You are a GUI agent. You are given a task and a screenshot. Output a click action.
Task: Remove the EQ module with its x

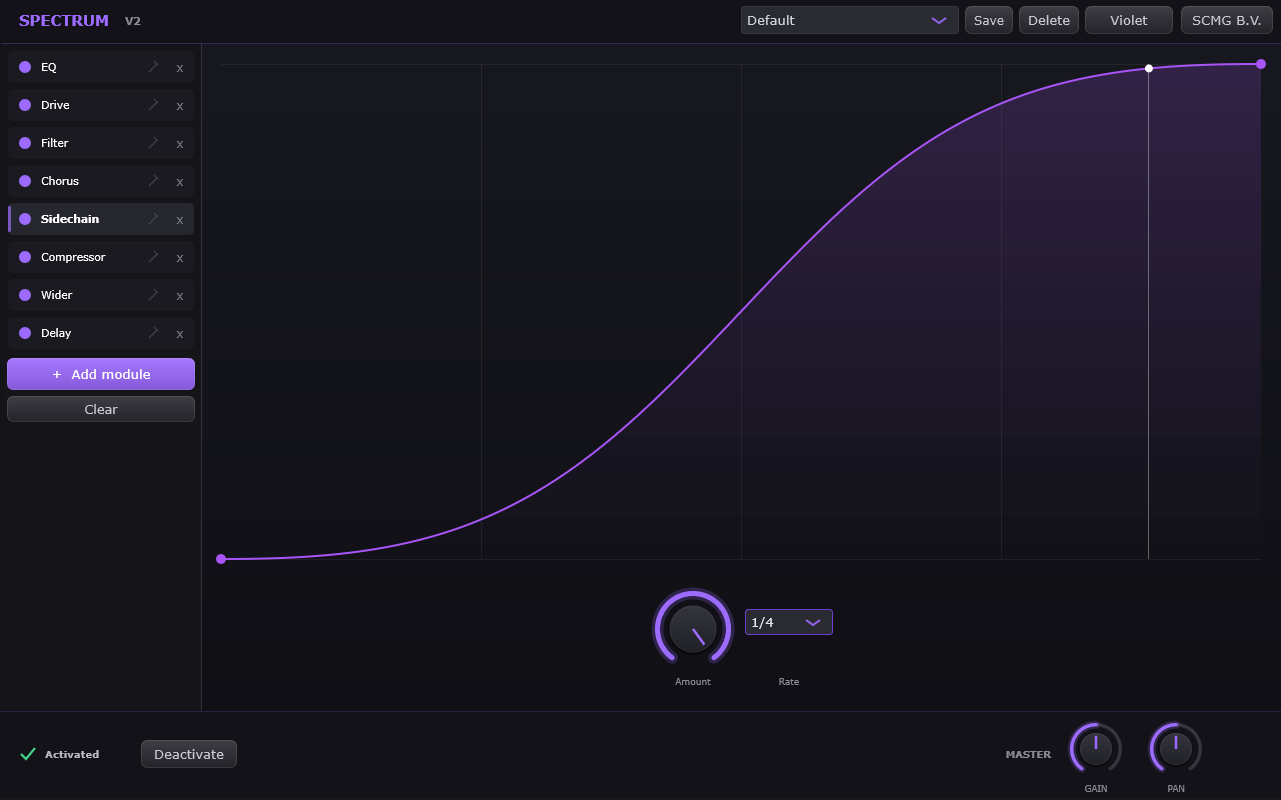(180, 68)
